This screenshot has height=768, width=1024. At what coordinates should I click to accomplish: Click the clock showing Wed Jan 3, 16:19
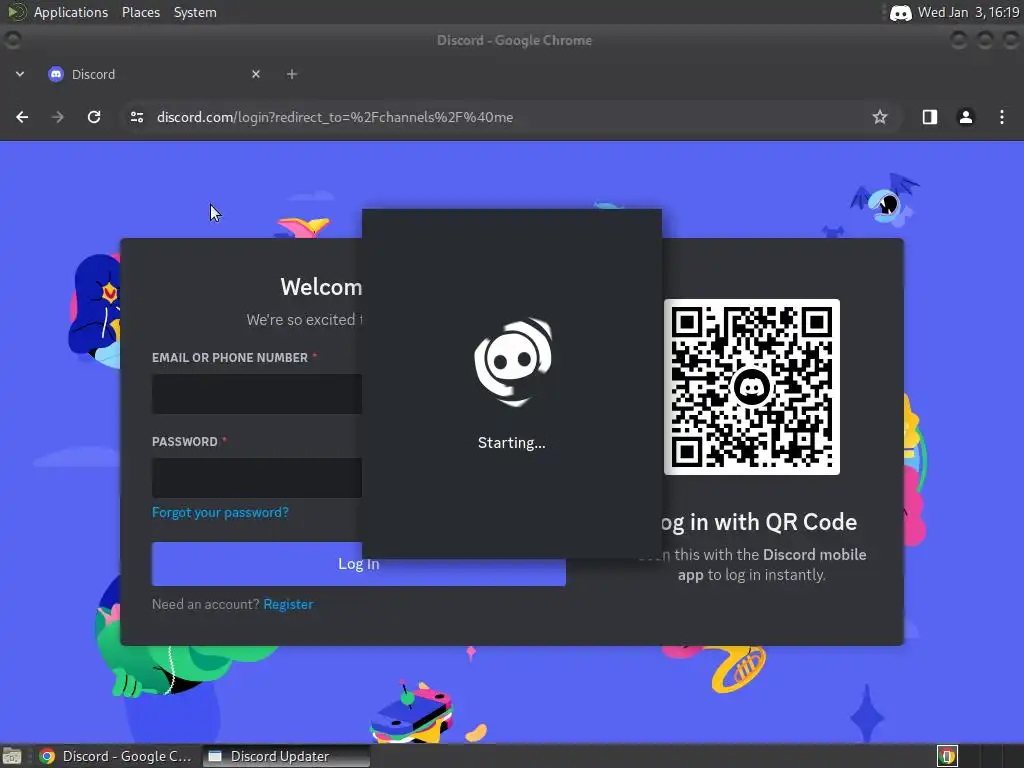968,12
